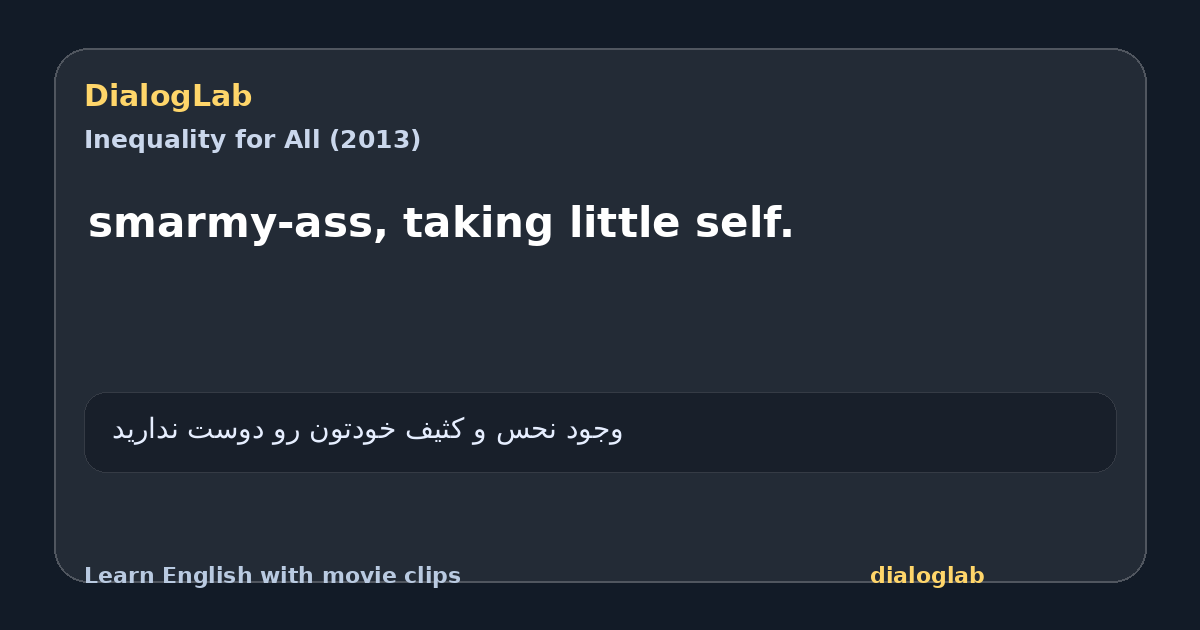Screen dimensions: 1200x630
Task: Open the Inequality for All (2013) movie title
Action: (x=252, y=140)
